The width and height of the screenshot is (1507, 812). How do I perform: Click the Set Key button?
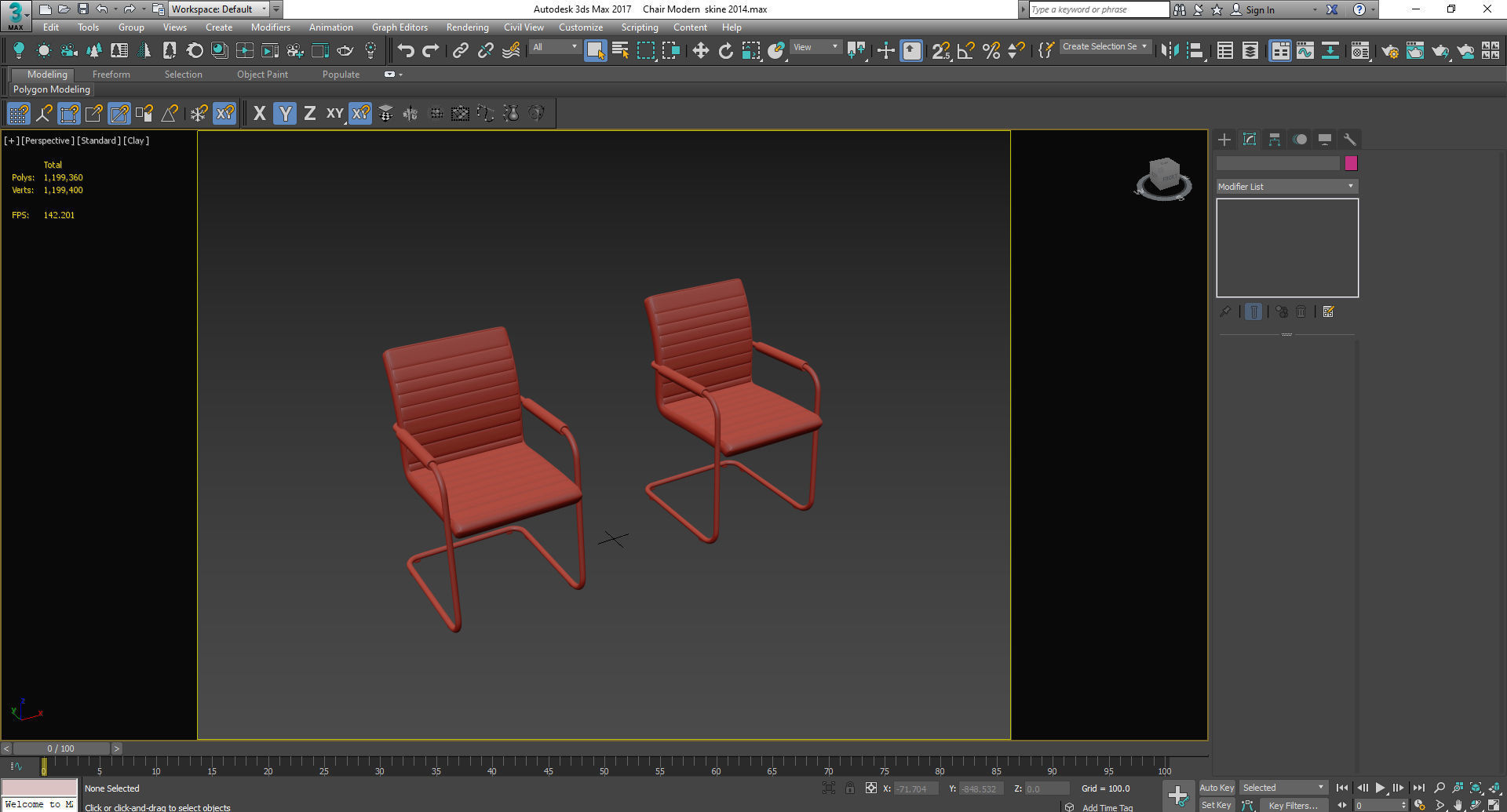click(x=1217, y=805)
